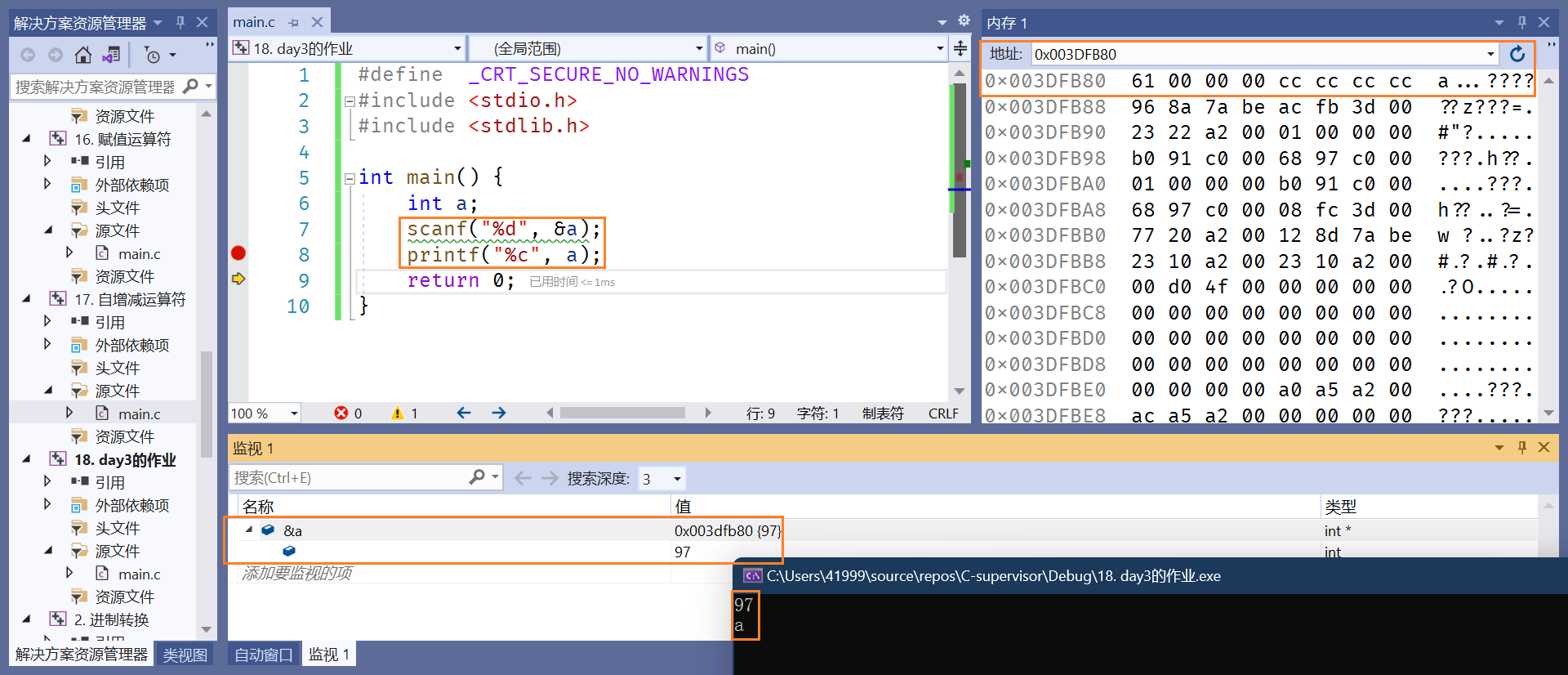This screenshot has width=1568, height=675.
Task: Select the main.c editor tab
Action: (x=254, y=22)
